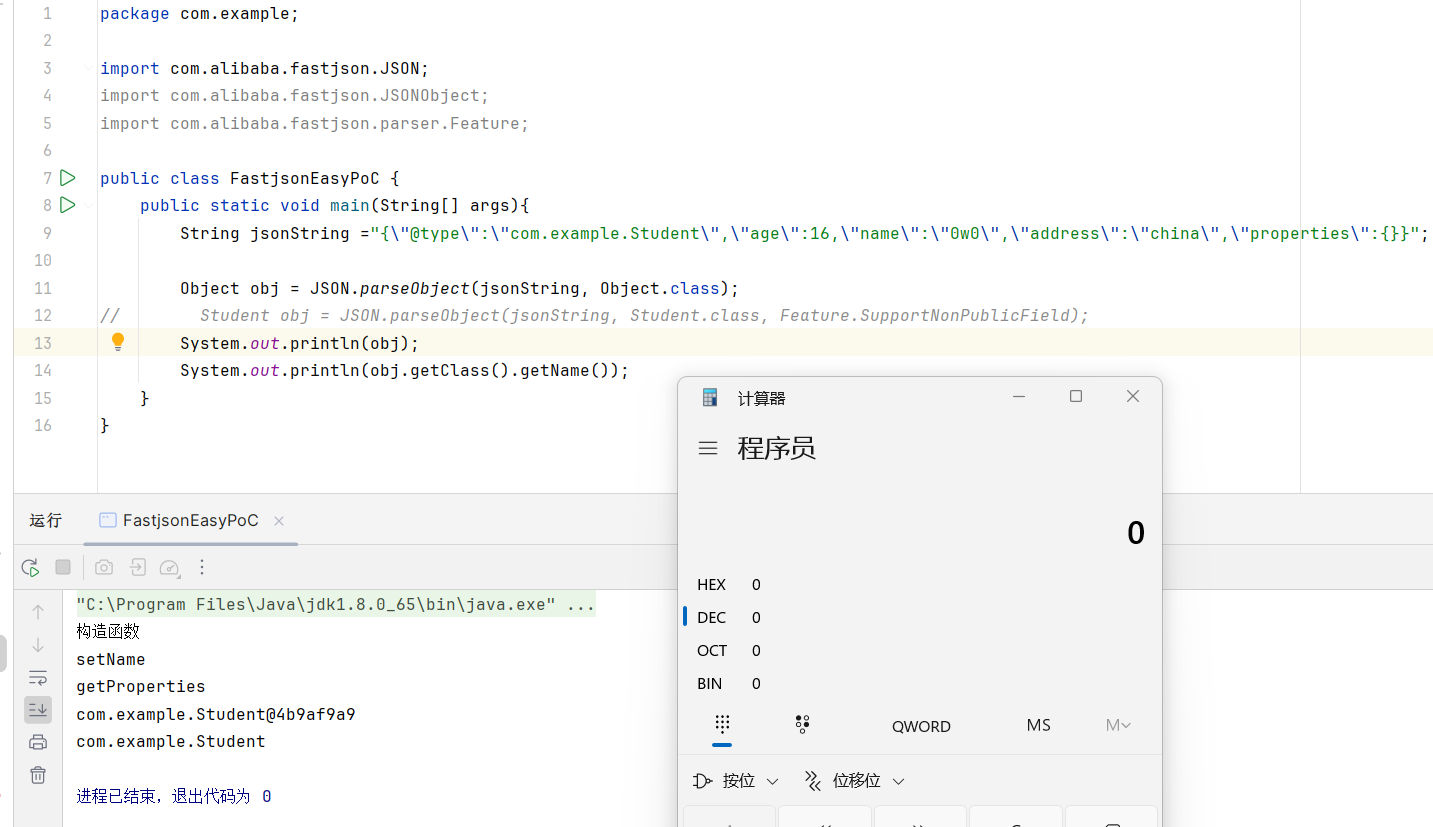Switch to full keypad in Calculator
Screen dimensions: 1433x827
coord(722,725)
